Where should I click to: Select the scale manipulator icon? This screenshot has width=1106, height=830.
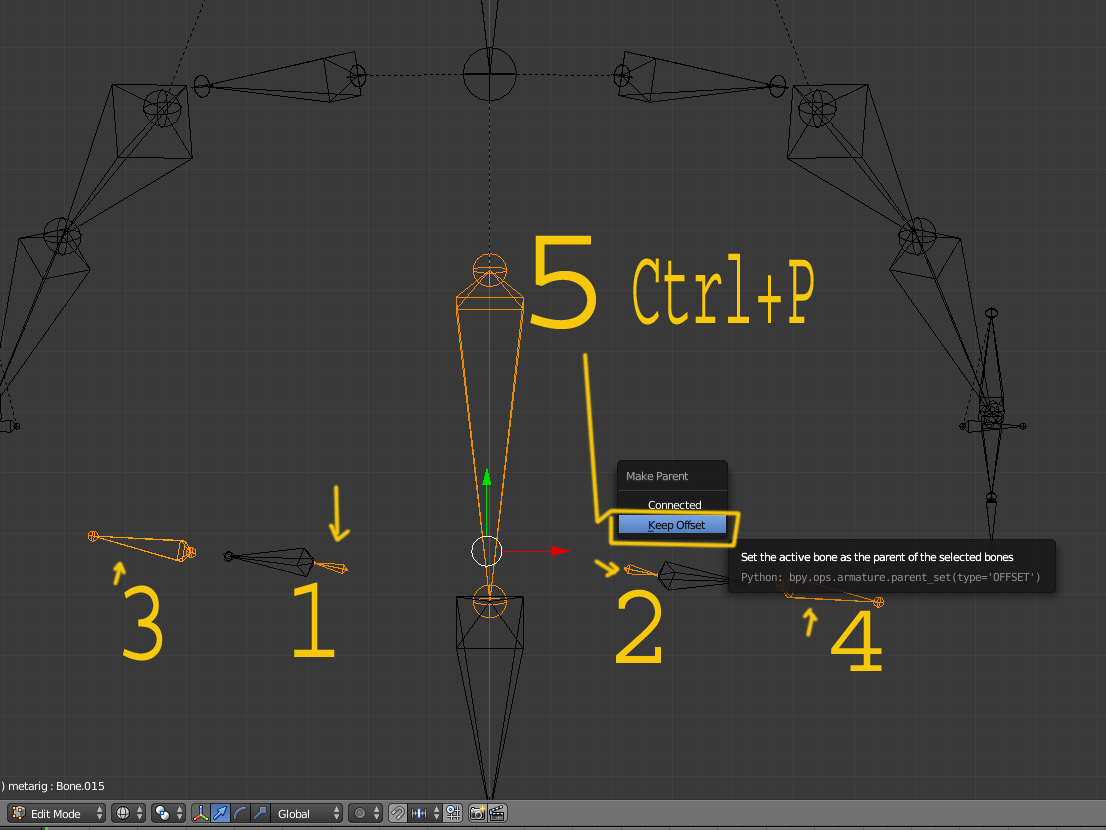point(260,813)
